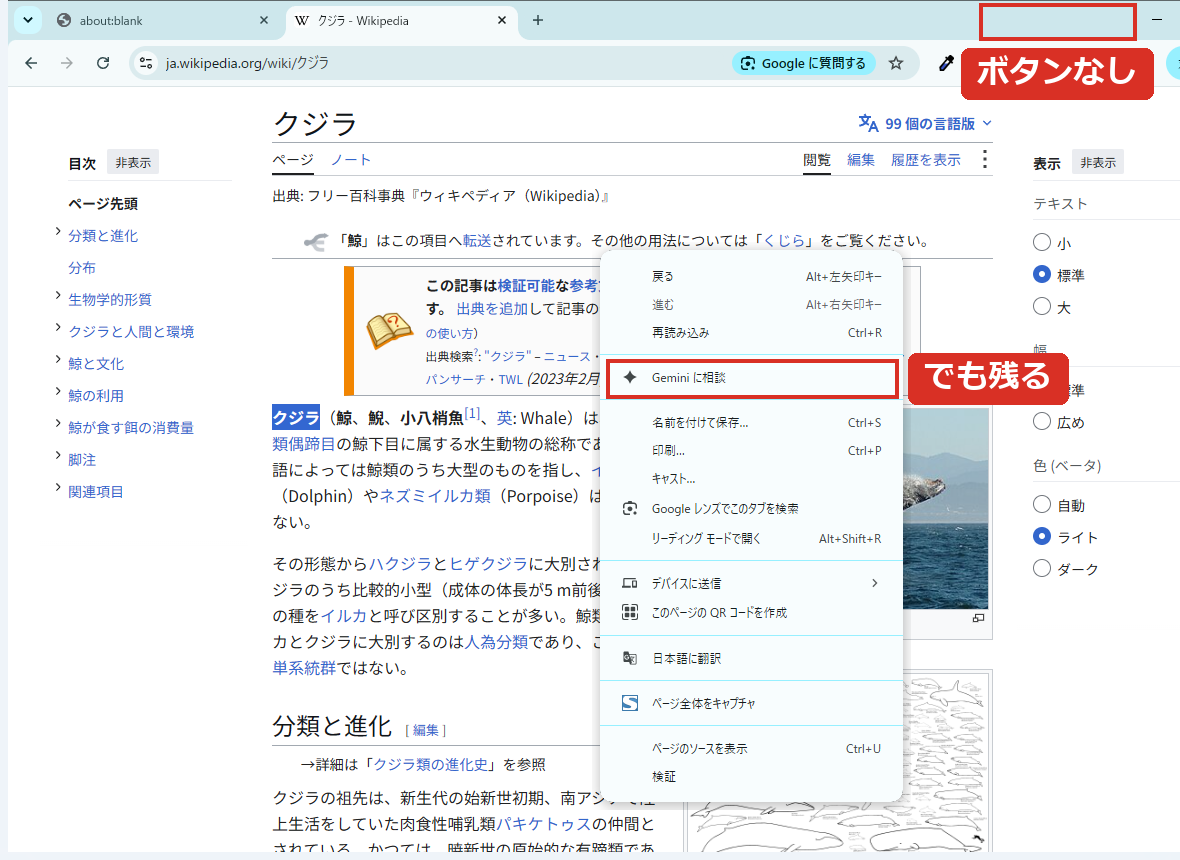Select 自動 color radio
This screenshot has width=1180, height=860.
[x=1042, y=504]
